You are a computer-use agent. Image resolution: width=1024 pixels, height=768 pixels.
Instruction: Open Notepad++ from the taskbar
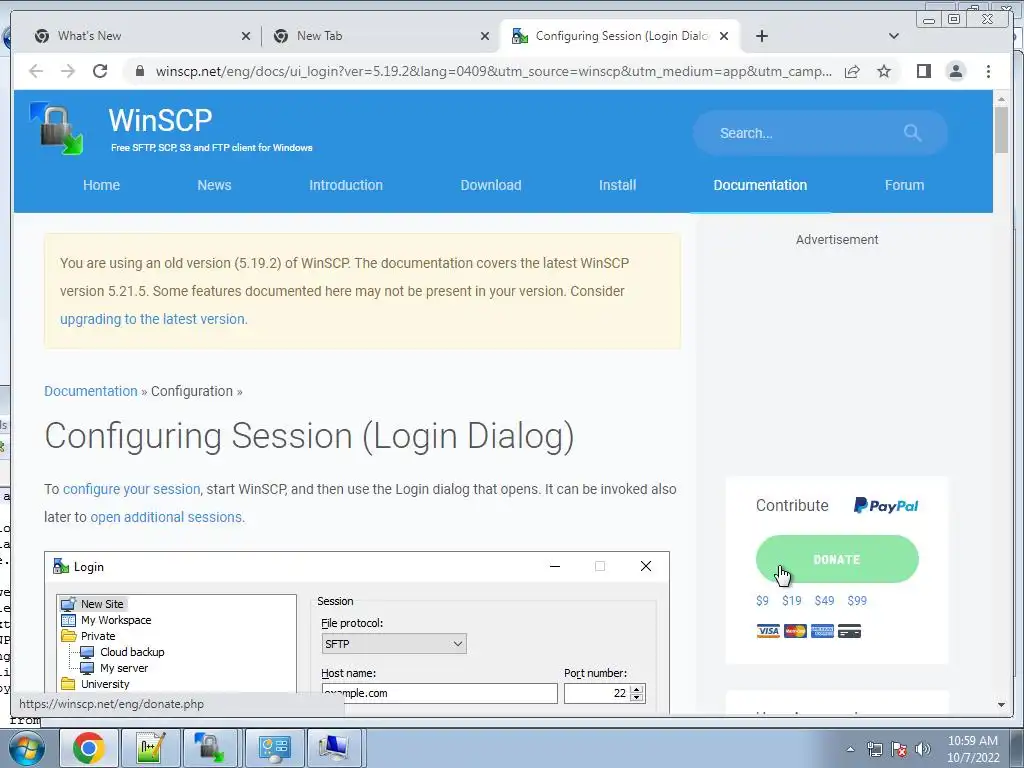[x=150, y=748]
